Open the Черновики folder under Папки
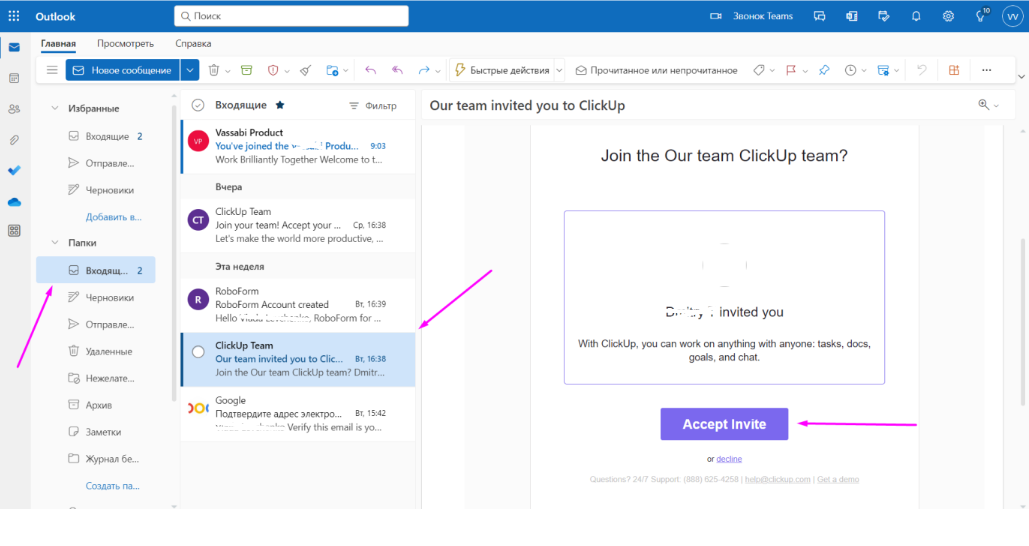The image size is (1029, 546). pyautogui.click(x=96, y=297)
